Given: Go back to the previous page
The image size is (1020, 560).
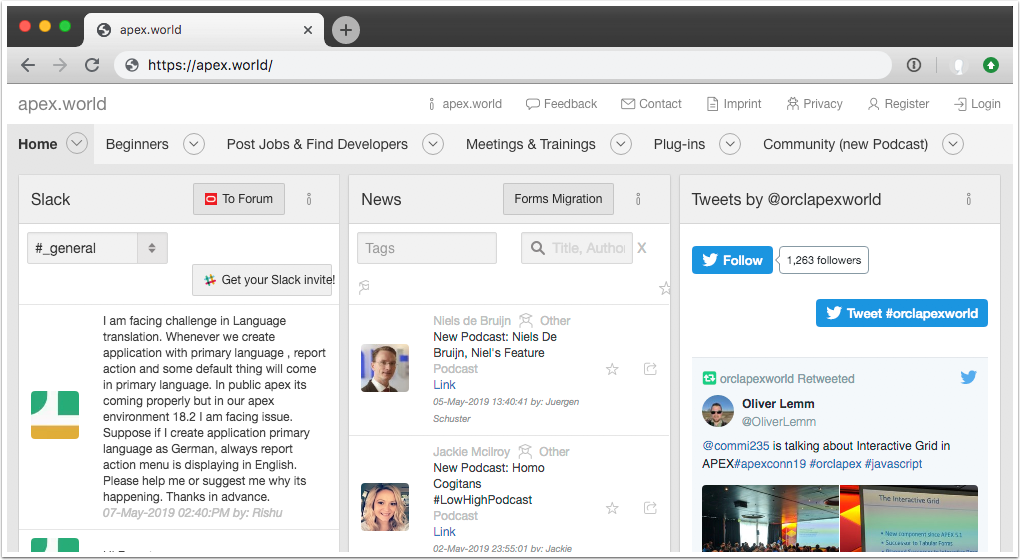Looking at the screenshot, I should tap(28, 65).
